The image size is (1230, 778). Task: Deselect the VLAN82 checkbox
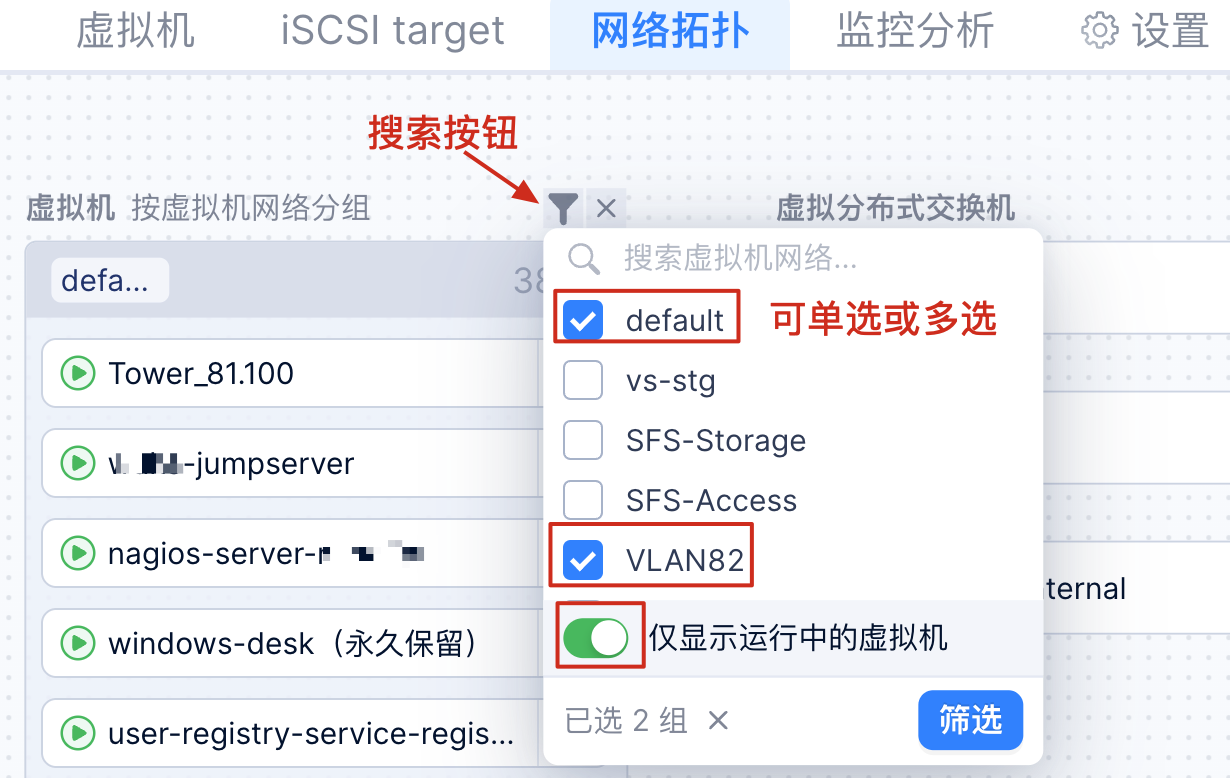pyautogui.click(x=584, y=560)
